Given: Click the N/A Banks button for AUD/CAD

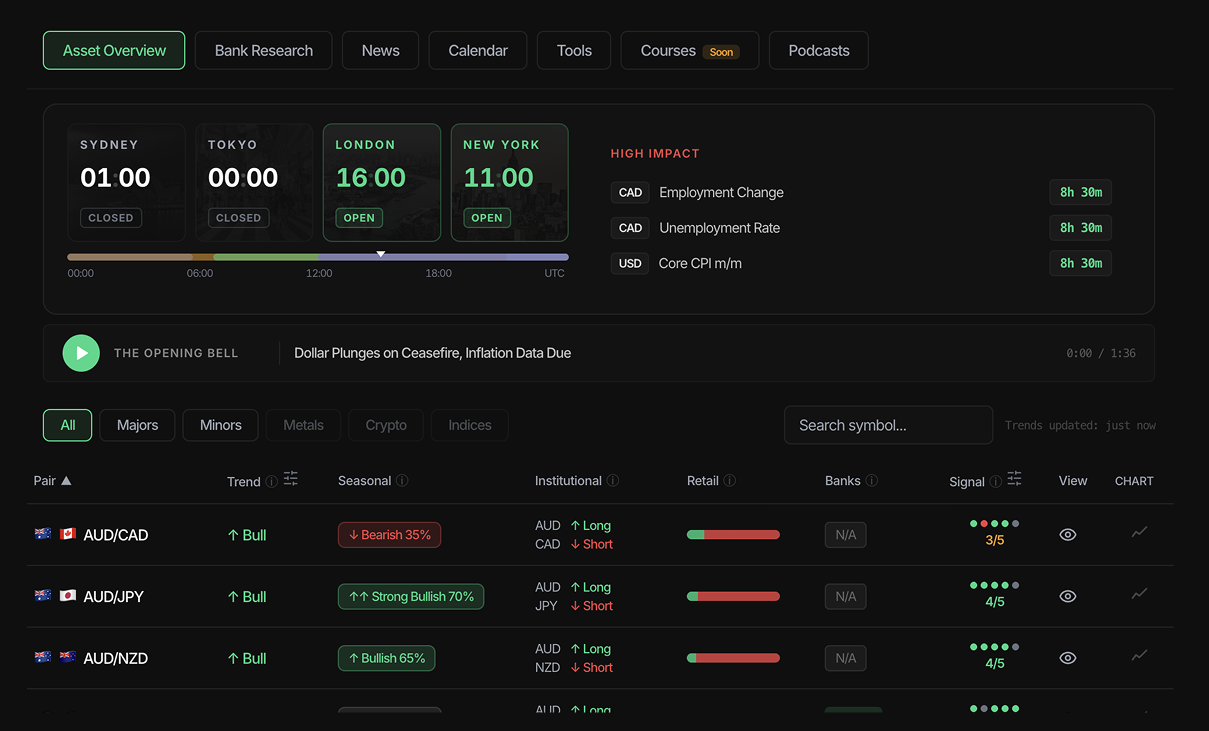Looking at the screenshot, I should 845,534.
